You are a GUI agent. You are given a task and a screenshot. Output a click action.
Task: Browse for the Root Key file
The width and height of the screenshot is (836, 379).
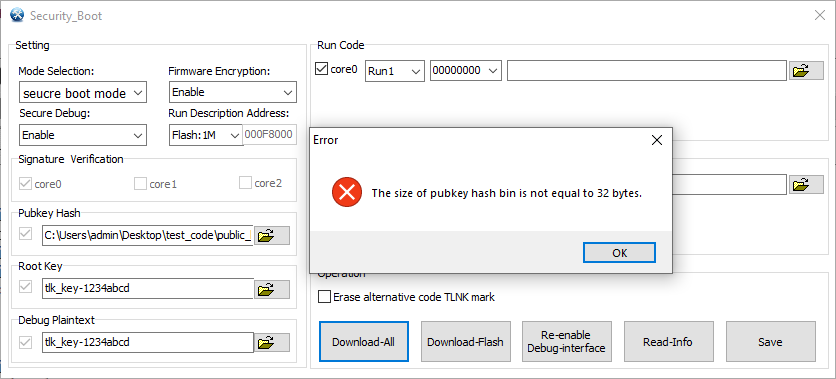tap(272, 289)
